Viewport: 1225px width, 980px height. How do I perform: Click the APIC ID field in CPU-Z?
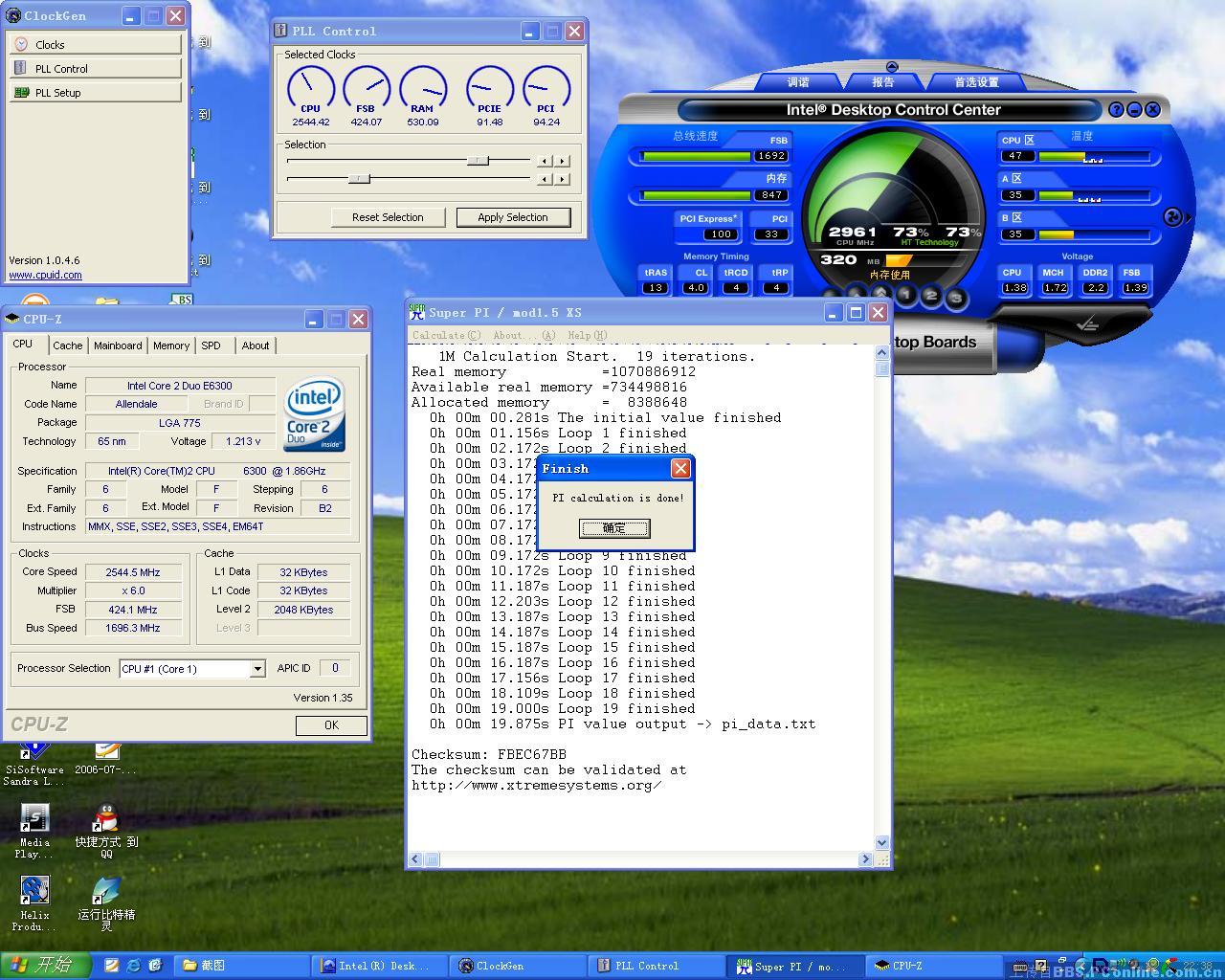pyautogui.click(x=335, y=668)
